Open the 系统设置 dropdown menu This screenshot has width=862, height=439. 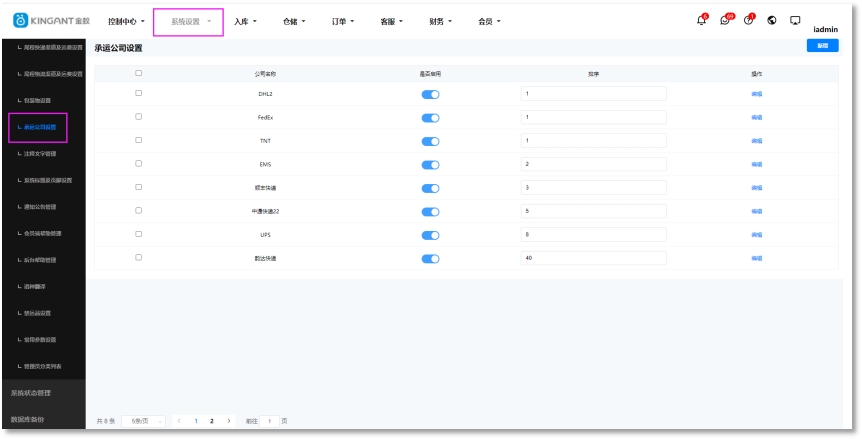[191, 21]
